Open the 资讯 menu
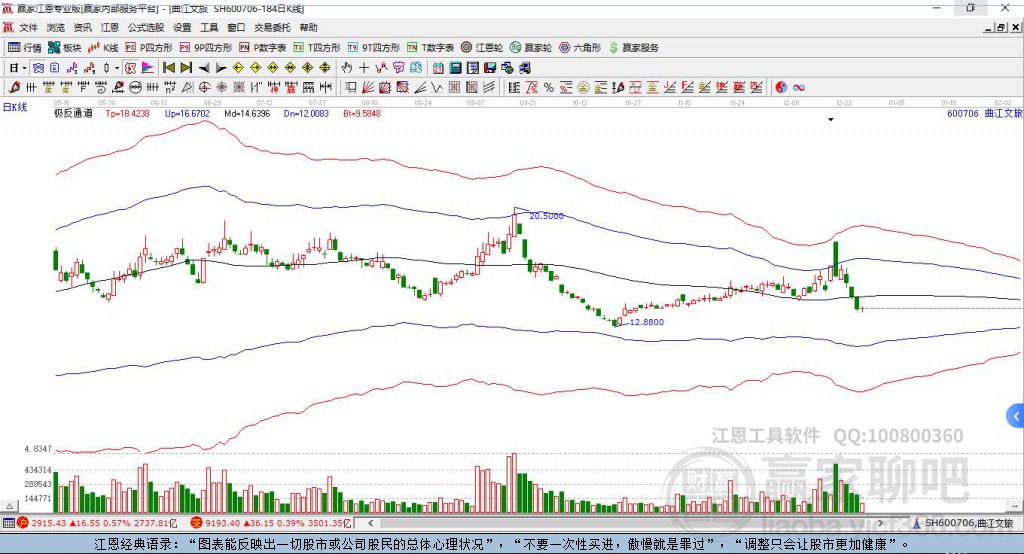Image resolution: width=1024 pixels, height=554 pixels. point(82,27)
